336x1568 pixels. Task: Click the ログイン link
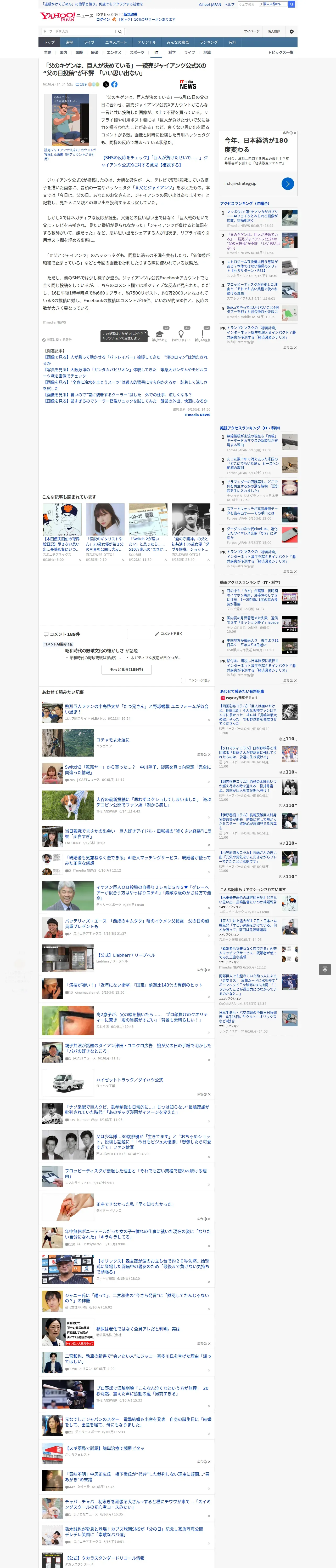tap(103, 20)
